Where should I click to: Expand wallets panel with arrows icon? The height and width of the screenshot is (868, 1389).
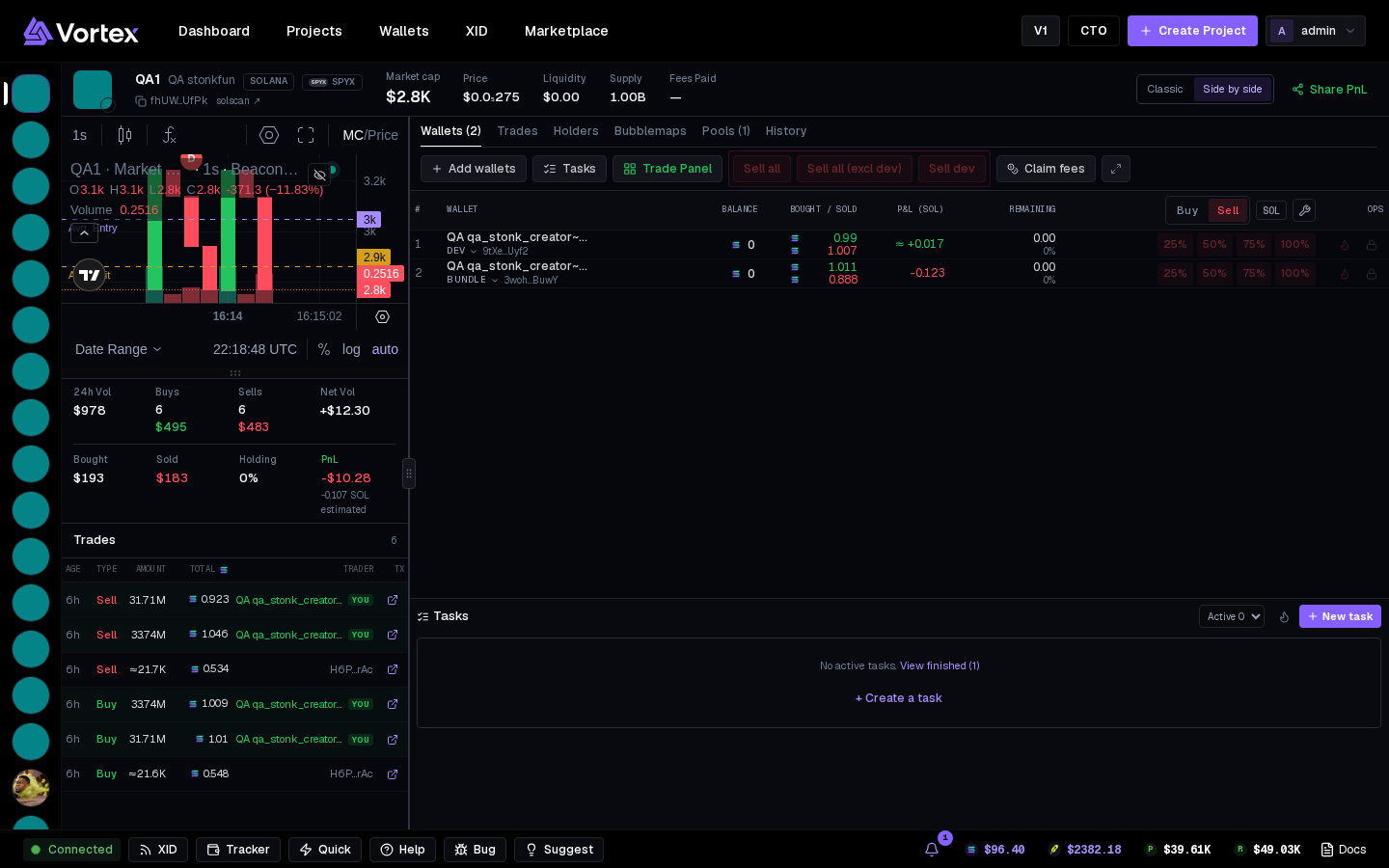pyautogui.click(x=1116, y=169)
